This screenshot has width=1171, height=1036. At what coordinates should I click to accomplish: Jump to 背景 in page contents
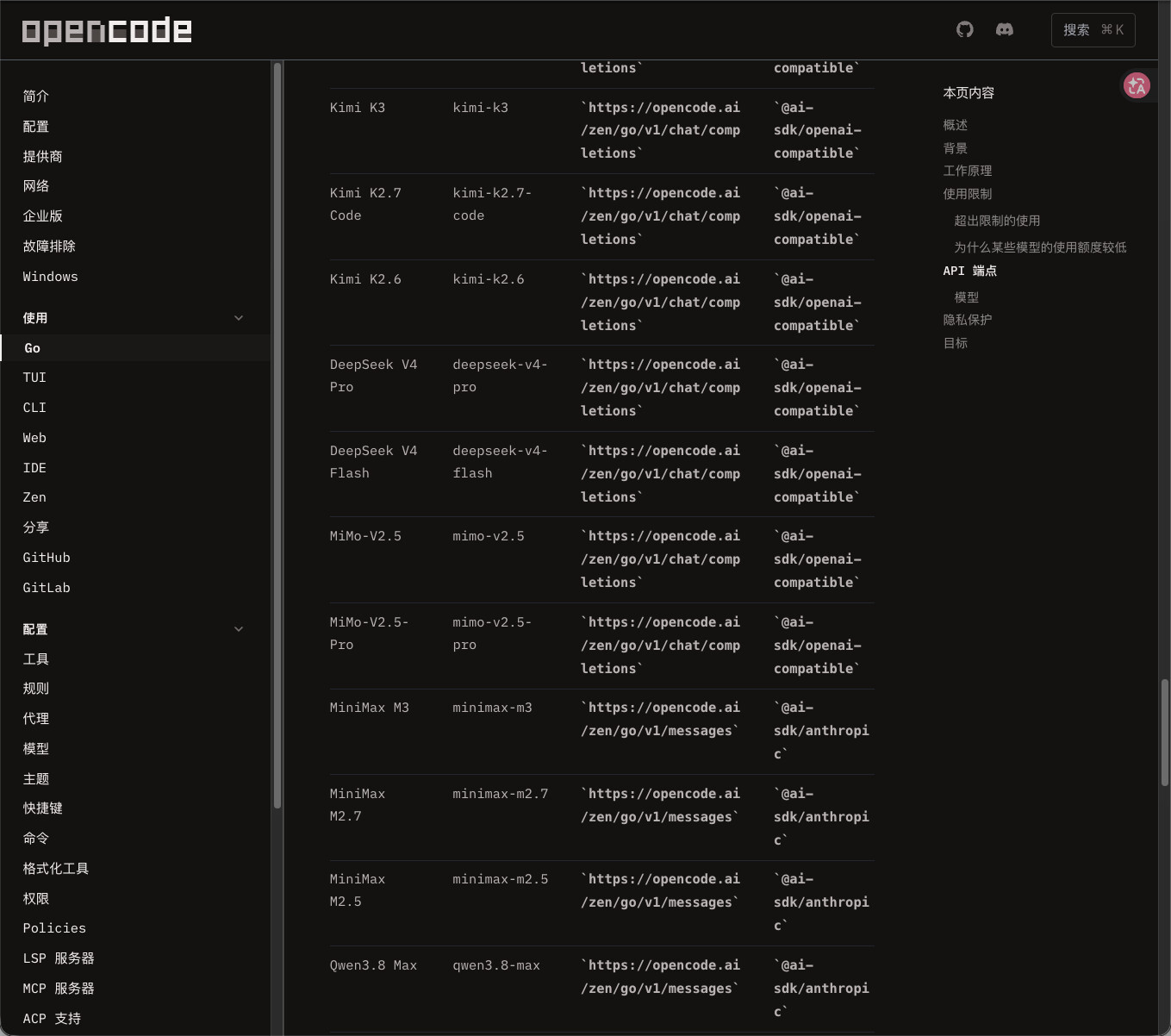(x=956, y=148)
